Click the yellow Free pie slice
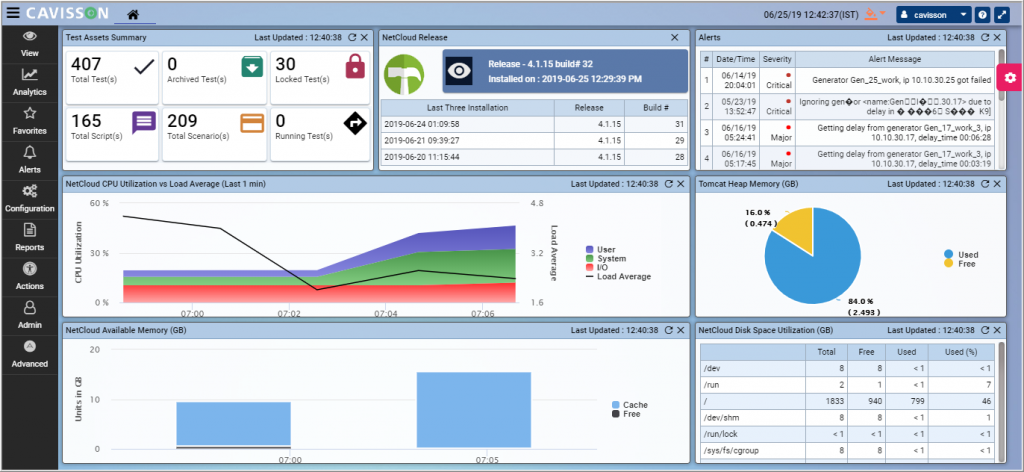Image resolution: width=1024 pixels, height=472 pixels. (798, 227)
